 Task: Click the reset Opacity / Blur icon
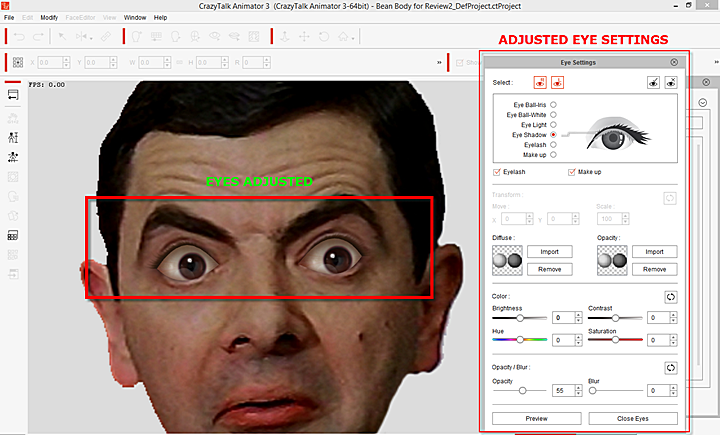click(x=672, y=368)
